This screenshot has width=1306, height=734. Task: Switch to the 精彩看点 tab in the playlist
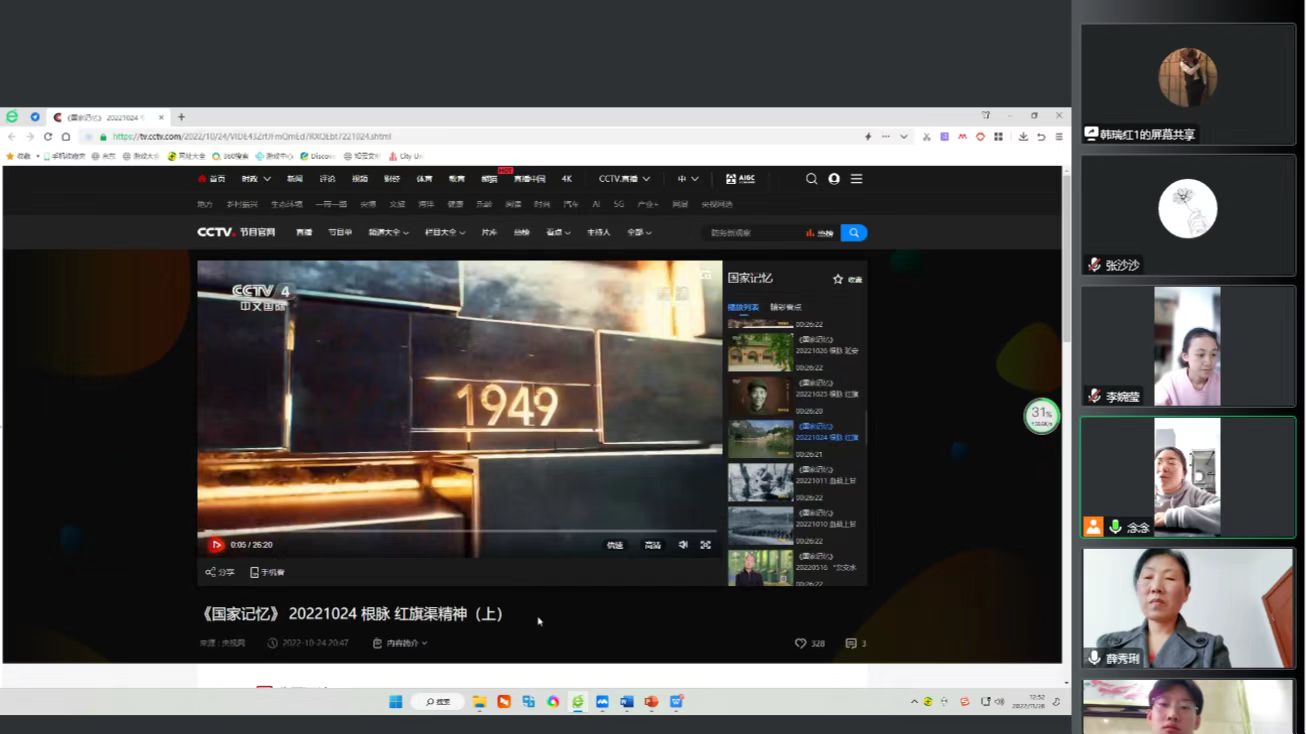tap(785, 307)
